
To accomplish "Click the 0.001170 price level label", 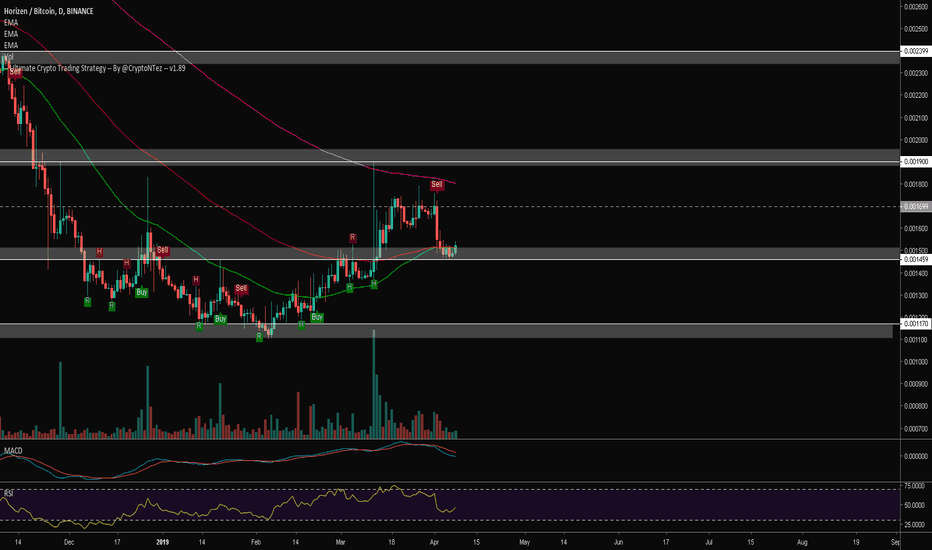I will point(916,324).
